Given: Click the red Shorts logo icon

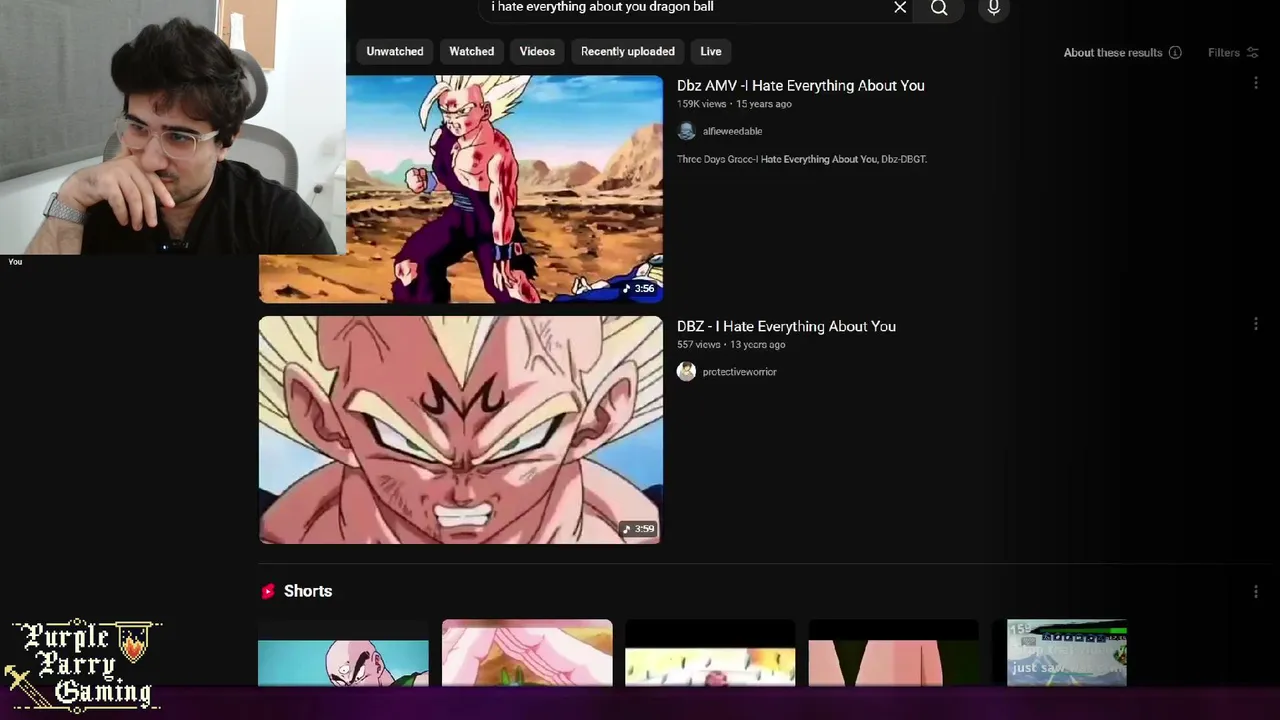Looking at the screenshot, I should (x=268, y=592).
